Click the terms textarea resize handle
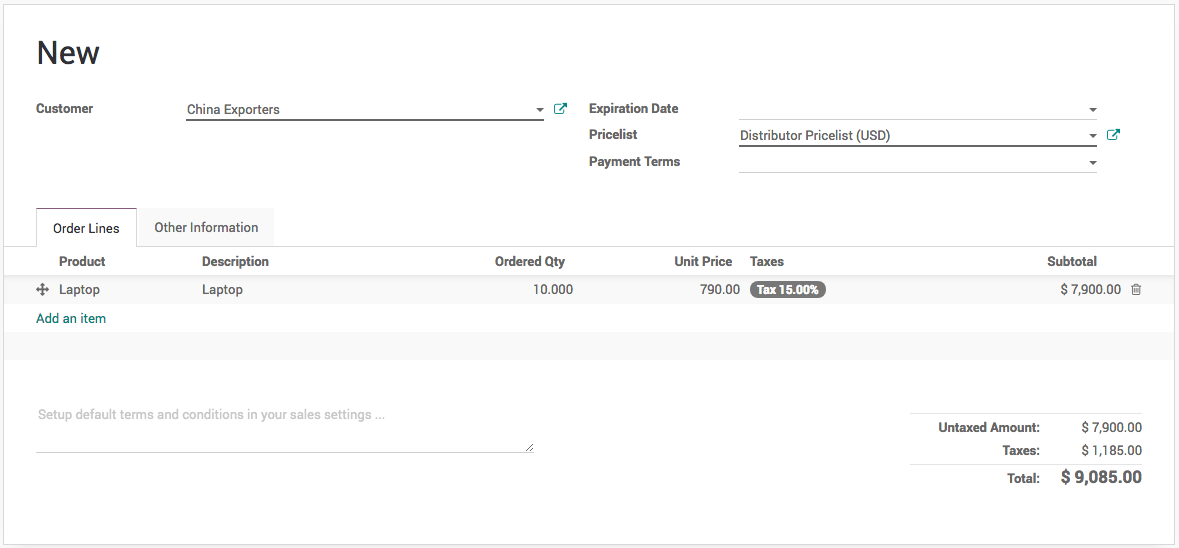Screen dimensions: 1179x548 (x=530, y=448)
